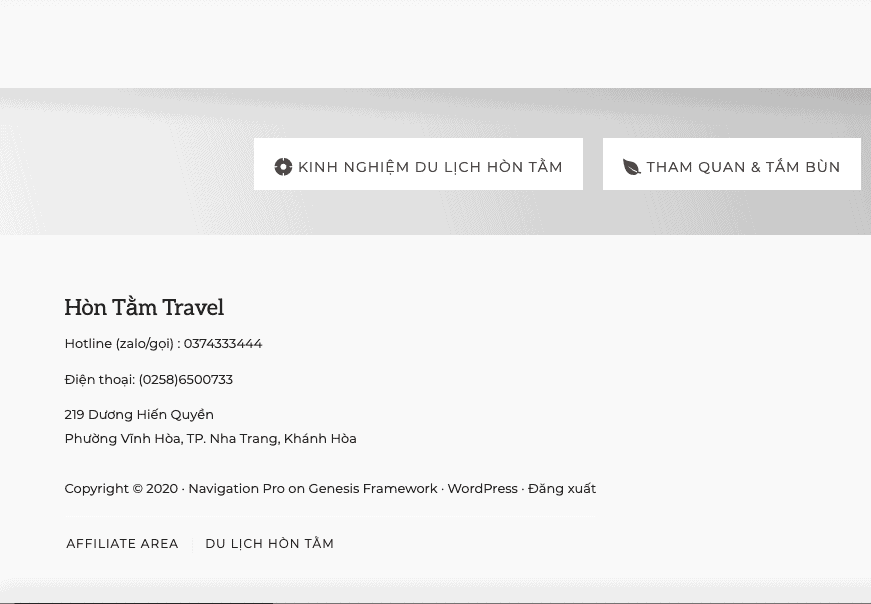Click the 219 Dương Hiến Quyền address
The height and width of the screenshot is (604, 871).
tap(139, 415)
